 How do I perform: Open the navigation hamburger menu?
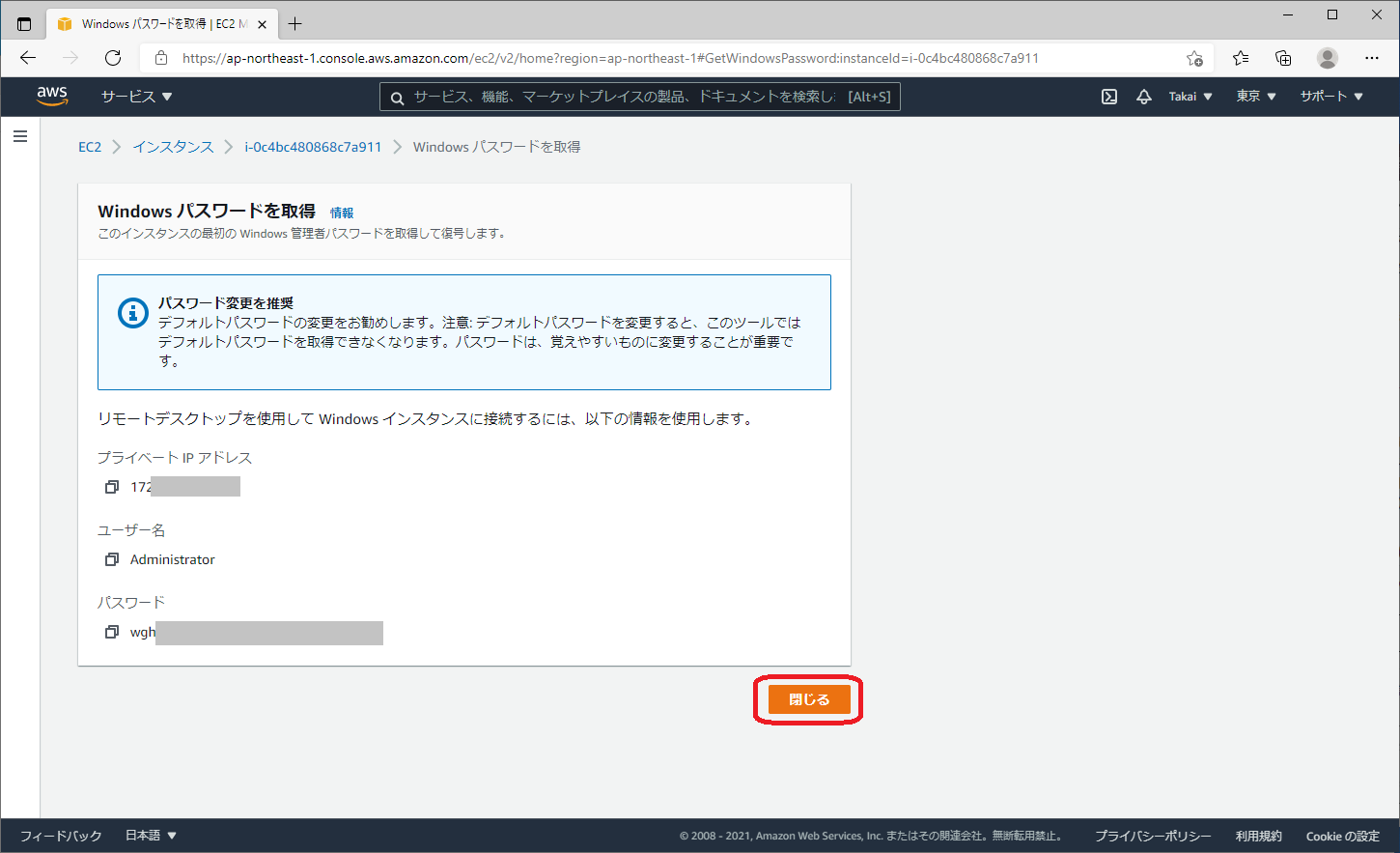pyautogui.click(x=20, y=135)
